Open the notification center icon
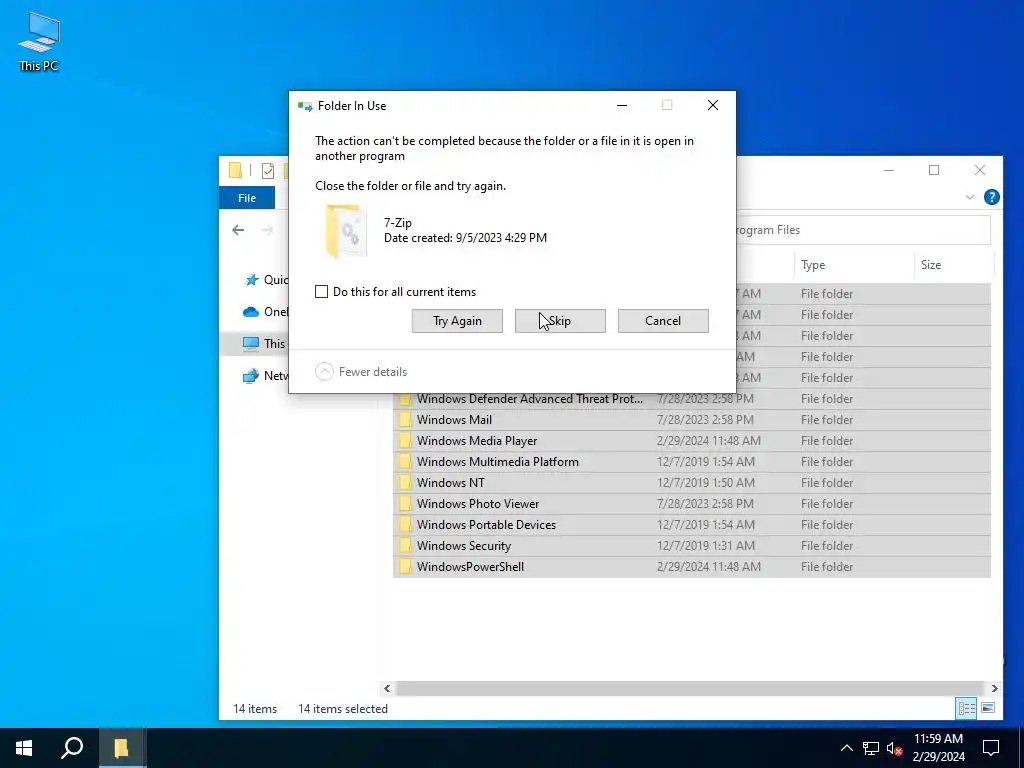Viewport: 1024px width, 768px height. click(x=991, y=748)
